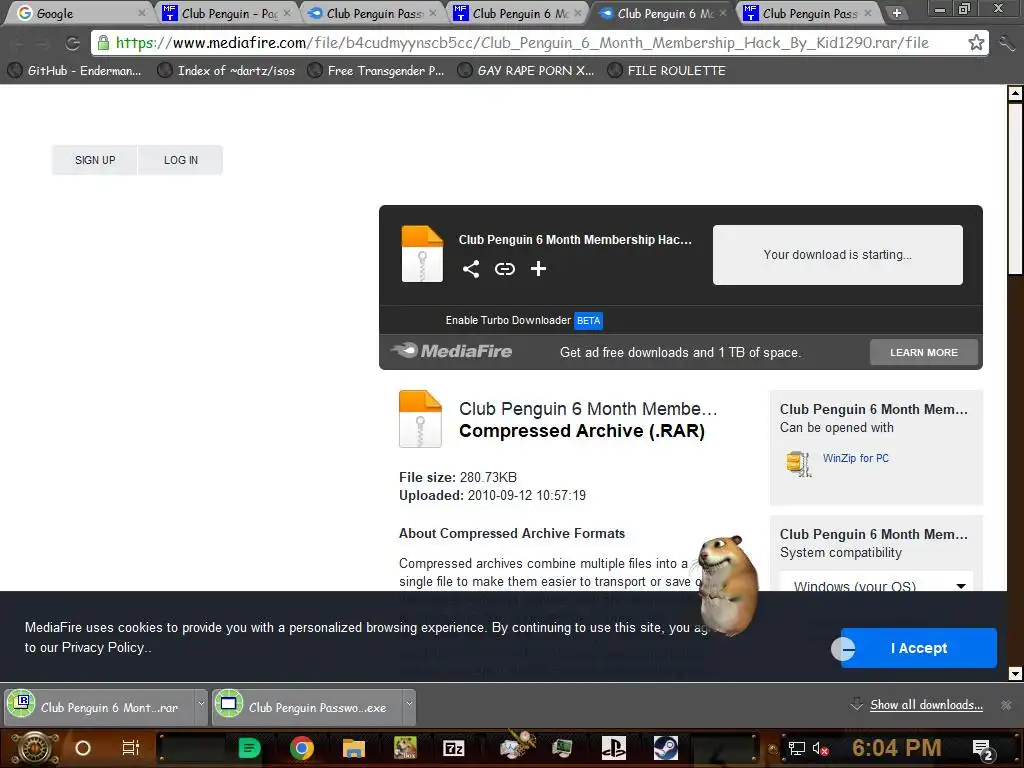Open the 'WinZip for PC' link
Screen dimensions: 1024x768
[x=856, y=458]
